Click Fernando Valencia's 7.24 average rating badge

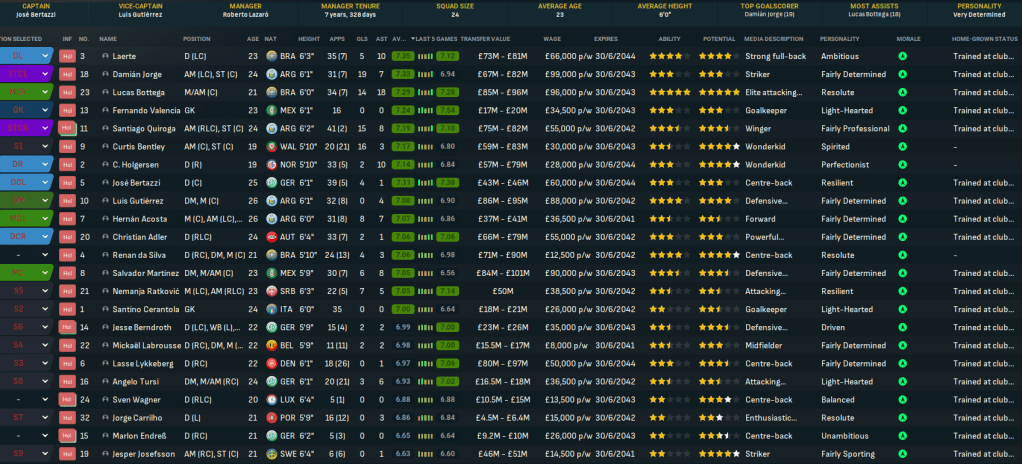[x=402, y=111]
